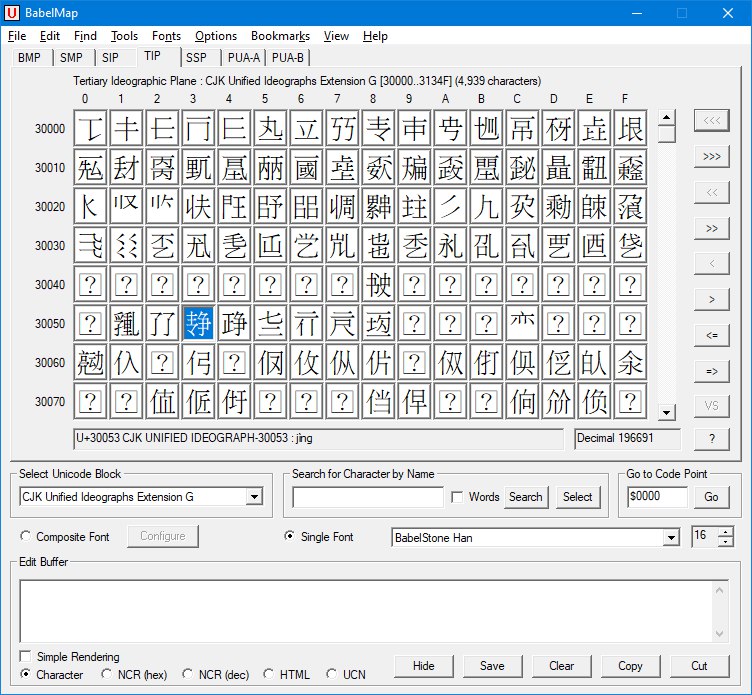Screen dimensions: 752x695
Task: Open the Bookmarks menu
Action: pyautogui.click(x=280, y=36)
